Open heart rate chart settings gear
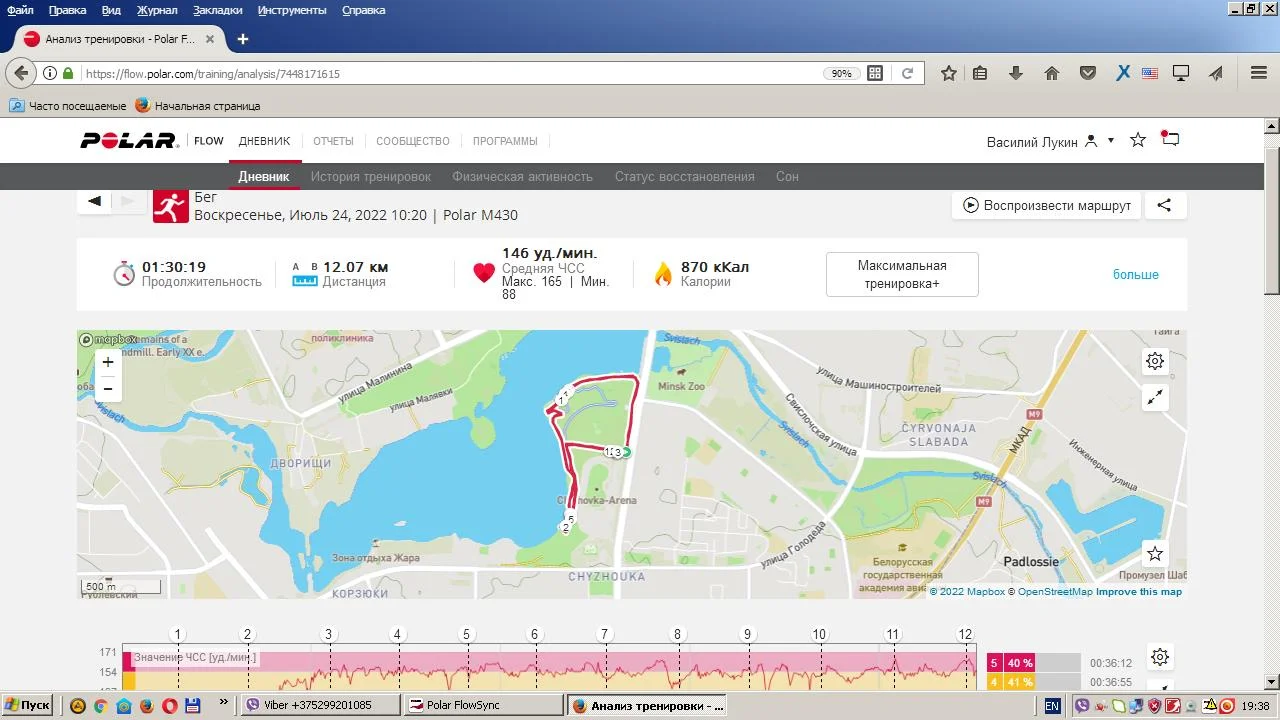Viewport: 1280px width, 720px height. tap(1160, 657)
